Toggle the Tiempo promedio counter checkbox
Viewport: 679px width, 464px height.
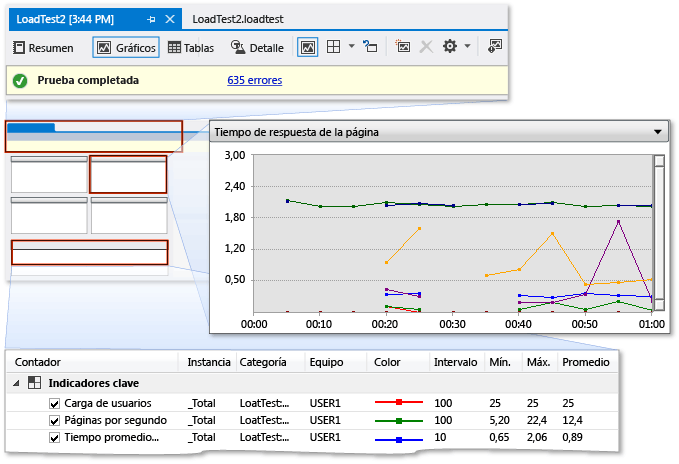click(55, 437)
